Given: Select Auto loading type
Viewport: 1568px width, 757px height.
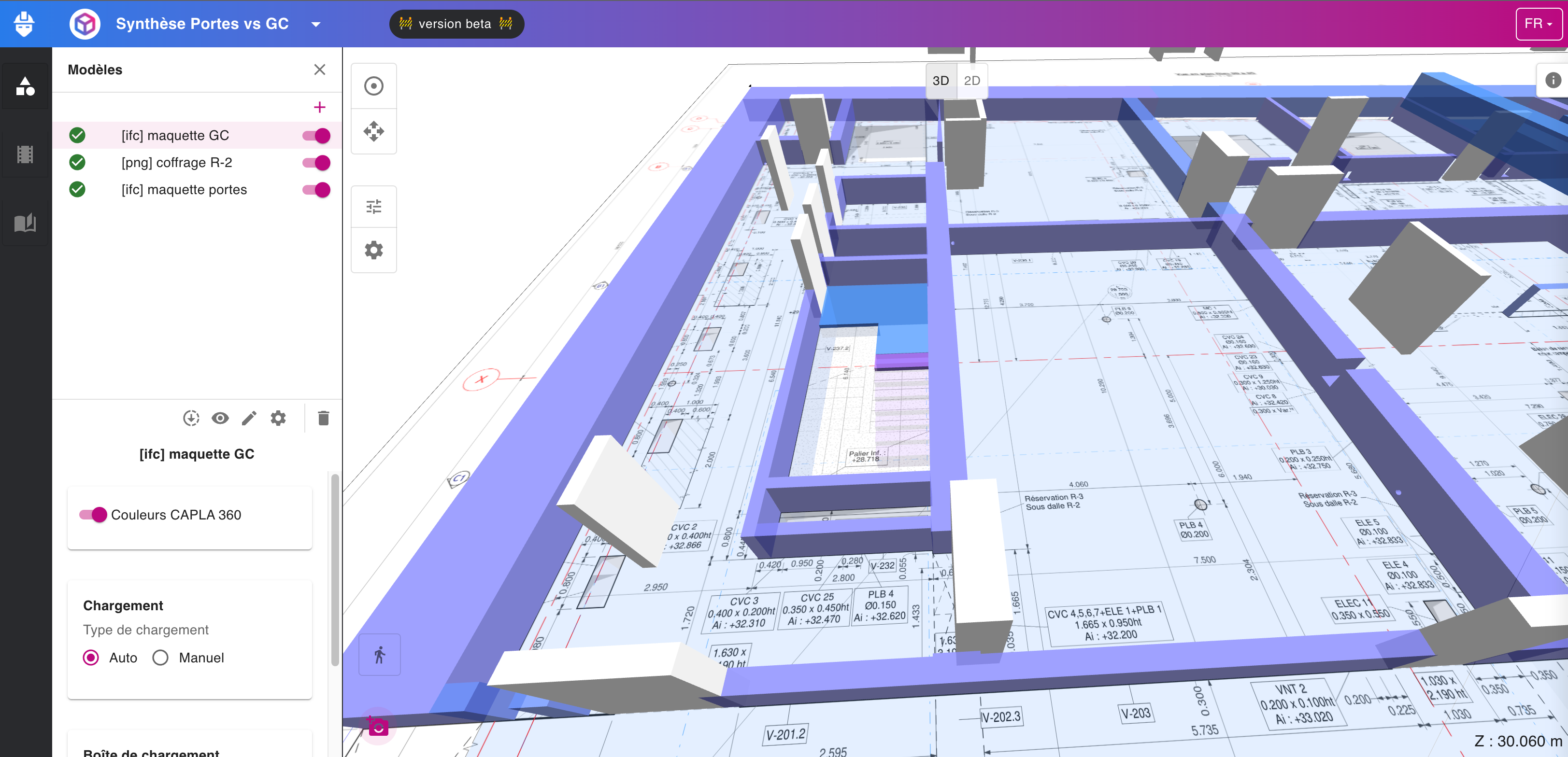Looking at the screenshot, I should pos(91,658).
